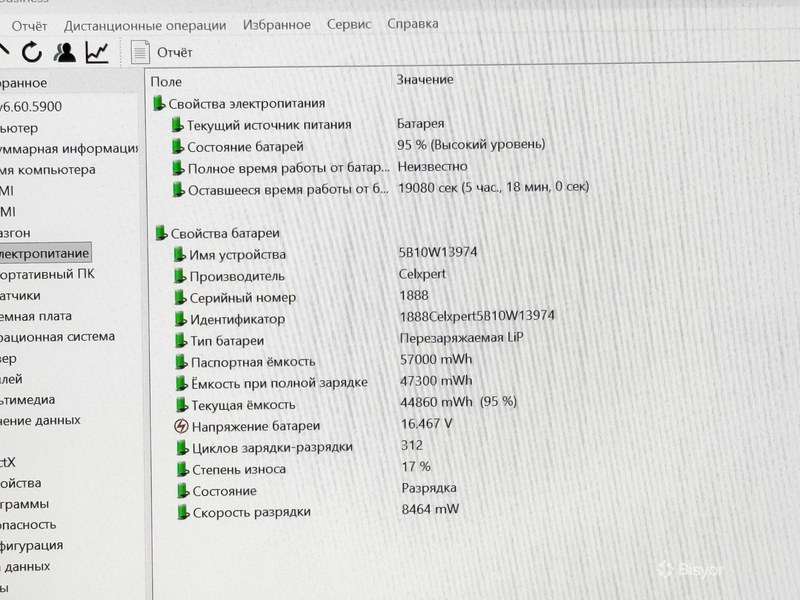Click battery icon next to Оставшееся время работы
This screenshot has width=800, height=600.
click(179, 190)
